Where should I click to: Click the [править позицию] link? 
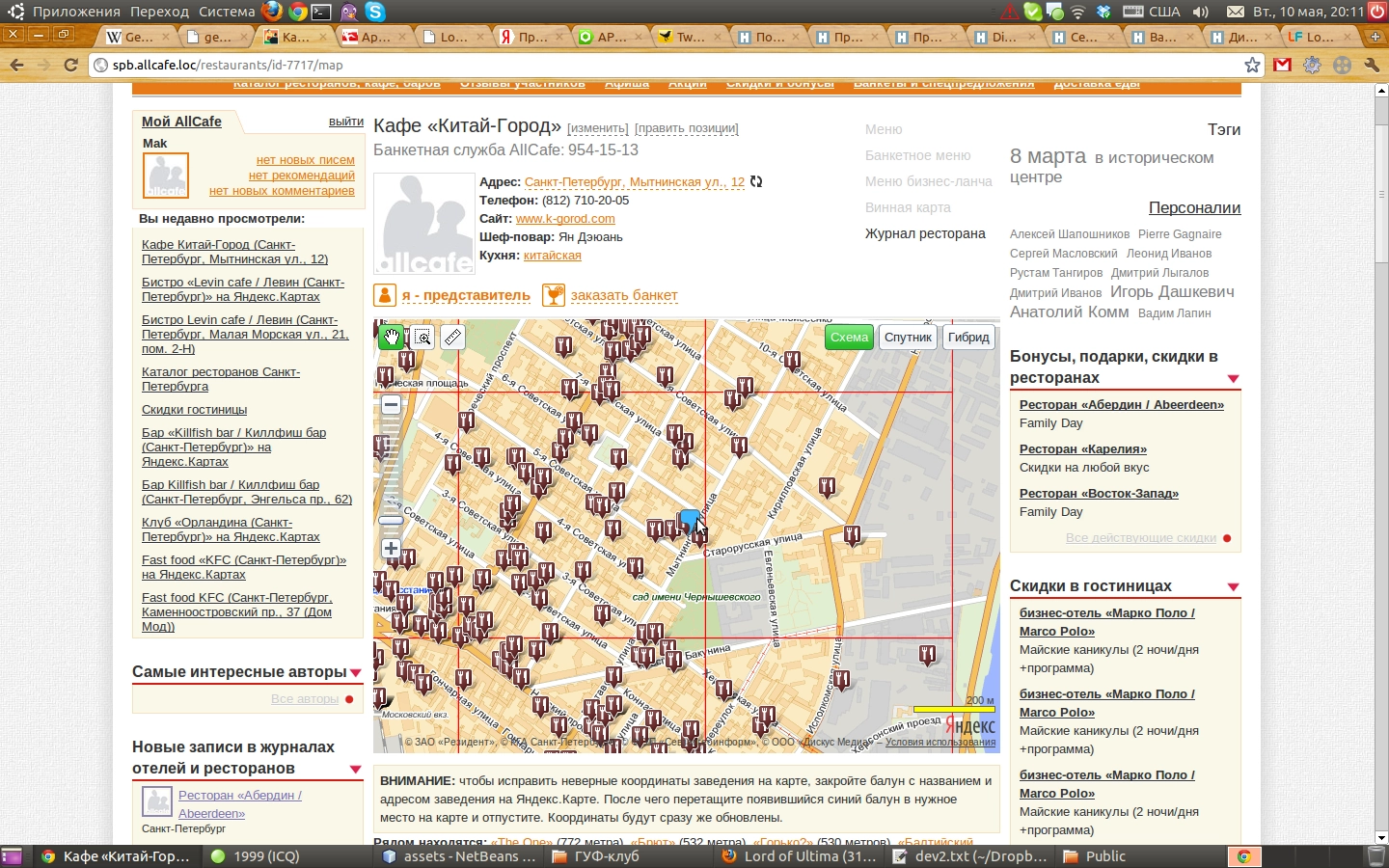[x=686, y=128]
